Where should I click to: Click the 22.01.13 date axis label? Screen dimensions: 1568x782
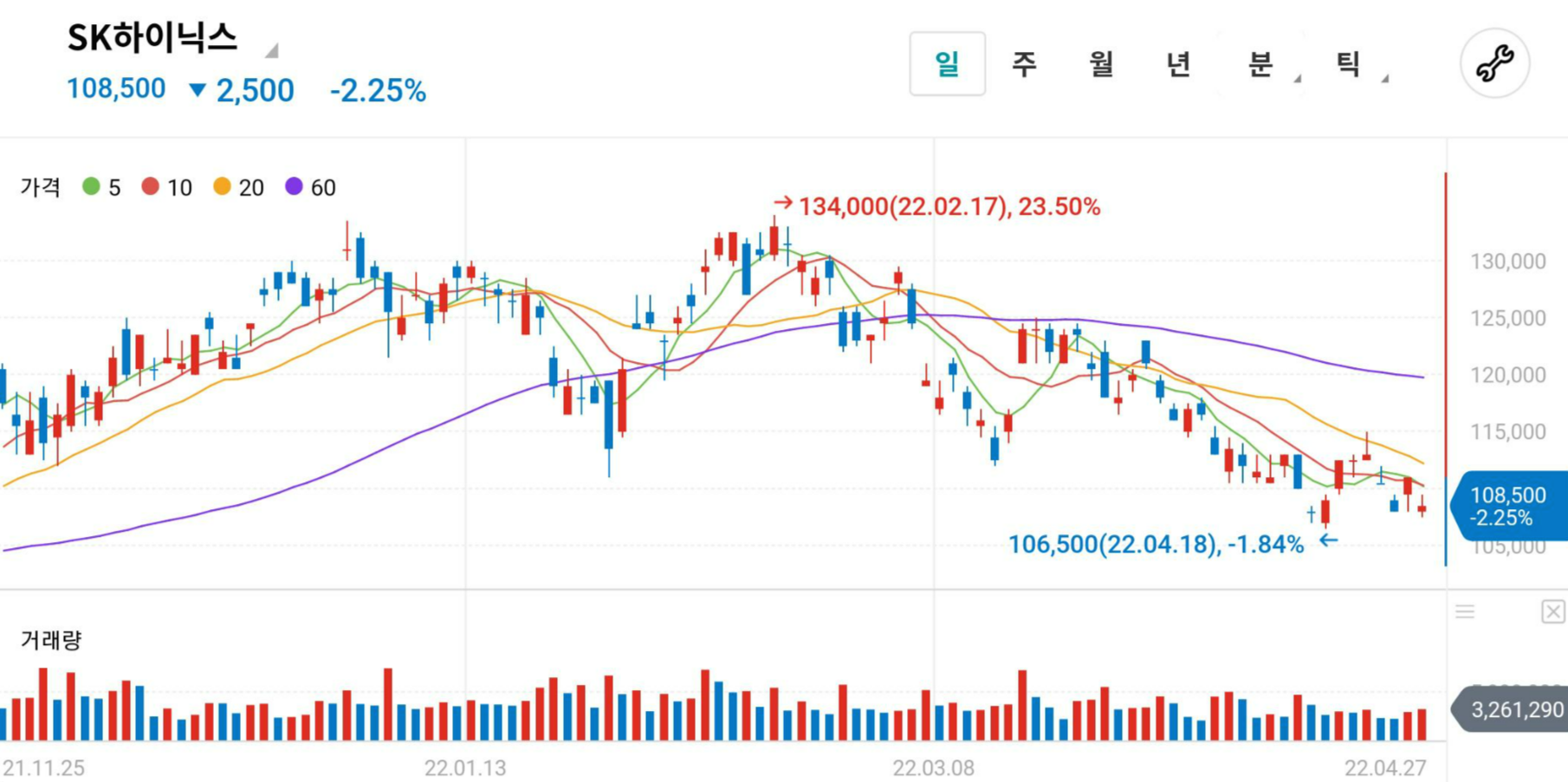coord(465,767)
